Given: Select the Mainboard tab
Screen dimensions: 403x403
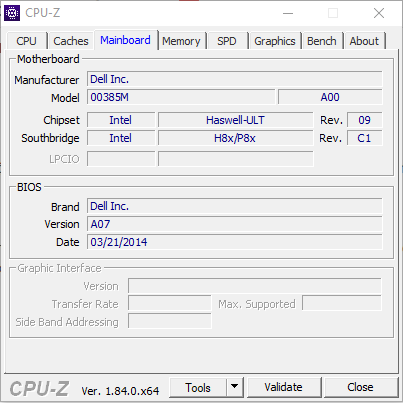Looking at the screenshot, I should [125, 40].
